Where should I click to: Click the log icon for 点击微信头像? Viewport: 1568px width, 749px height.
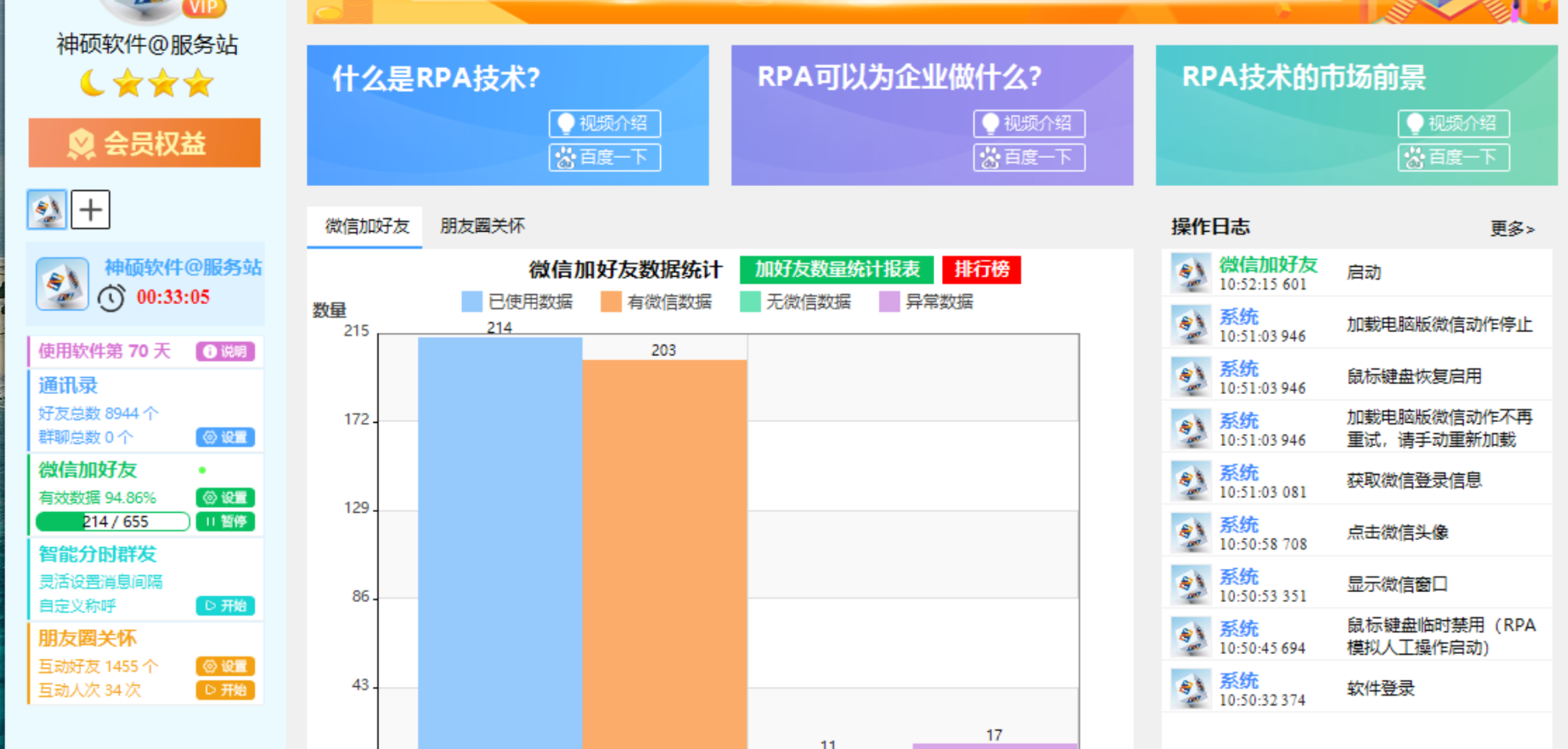tap(1190, 532)
